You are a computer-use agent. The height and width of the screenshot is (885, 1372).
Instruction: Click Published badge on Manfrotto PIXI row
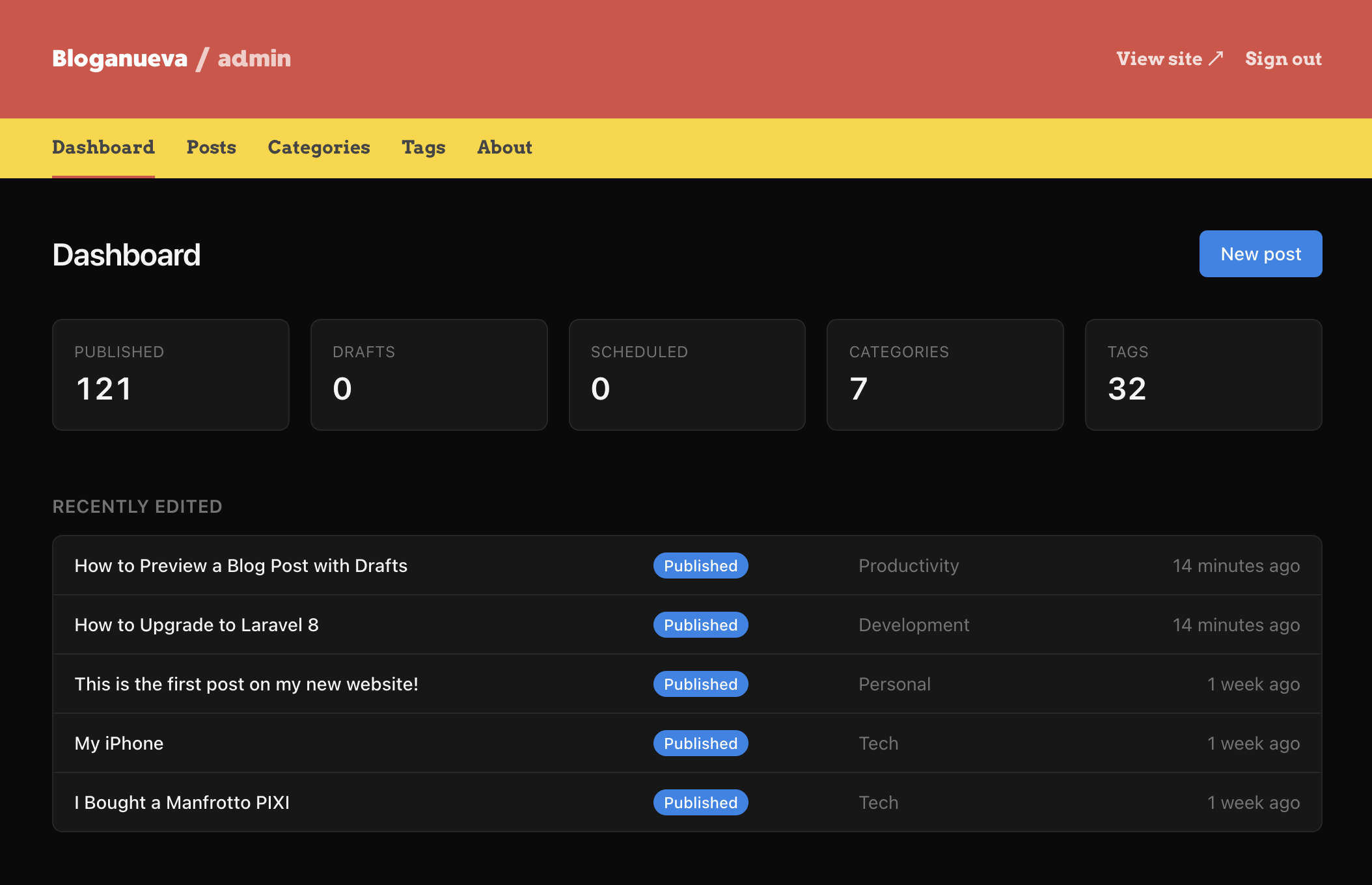pos(701,802)
